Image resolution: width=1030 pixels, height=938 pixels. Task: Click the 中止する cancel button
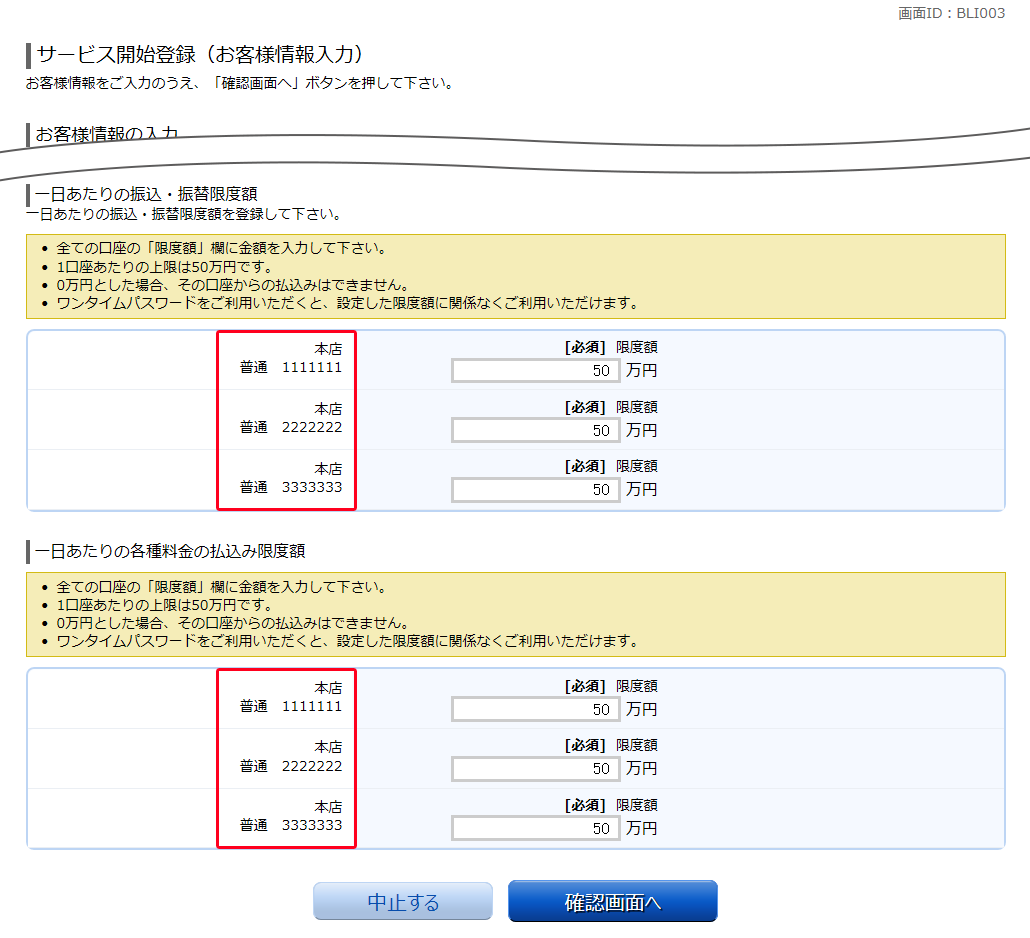[x=402, y=900]
